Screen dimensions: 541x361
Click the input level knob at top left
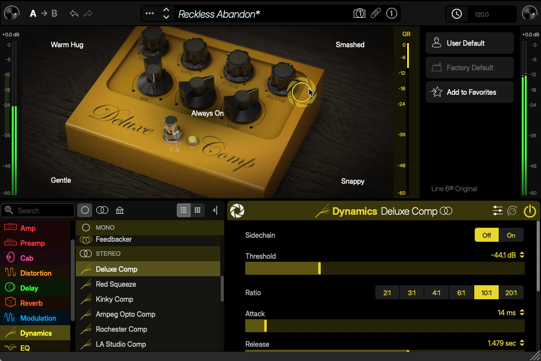pos(11,13)
